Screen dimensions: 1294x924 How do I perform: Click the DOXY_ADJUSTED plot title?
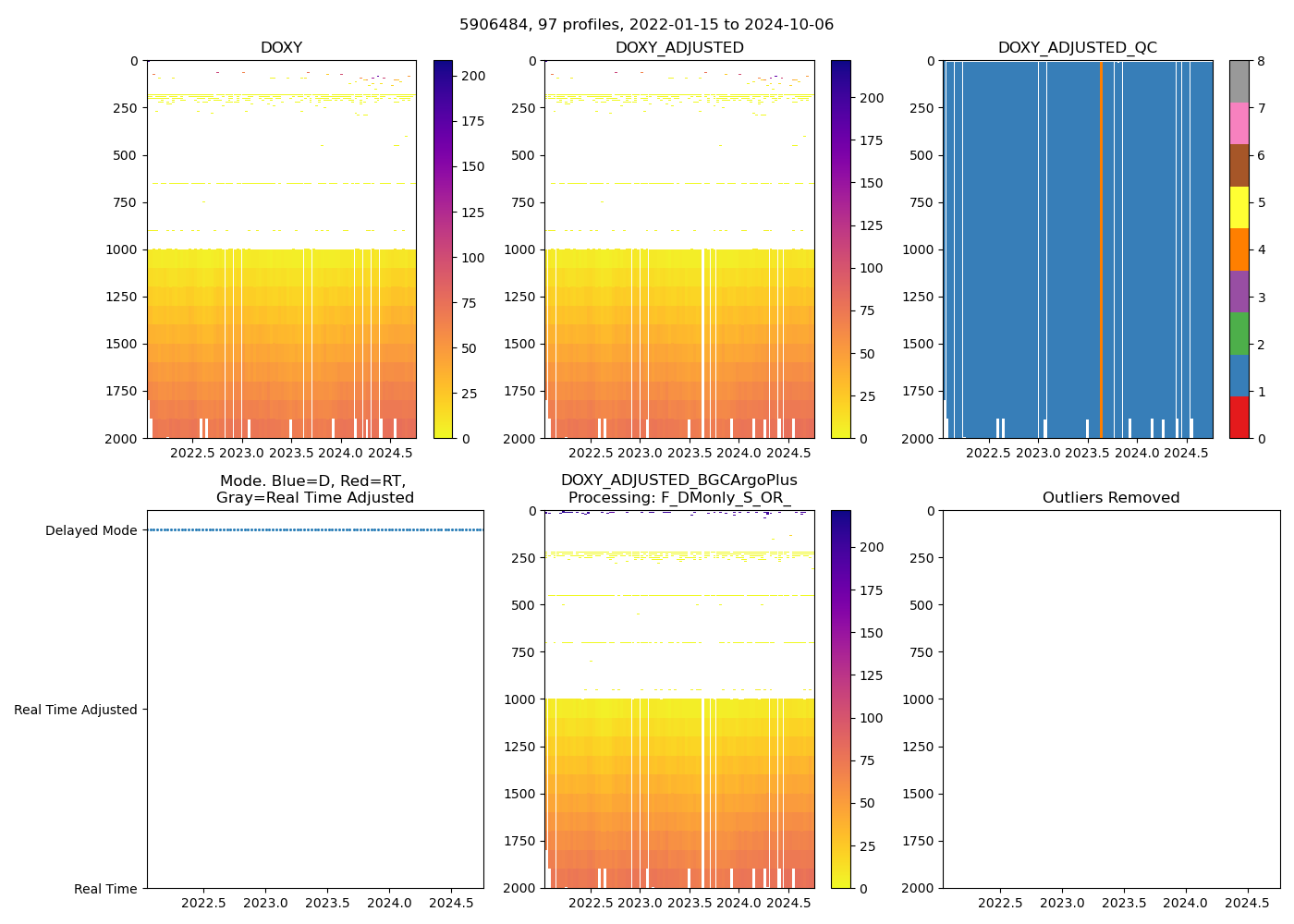[679, 48]
